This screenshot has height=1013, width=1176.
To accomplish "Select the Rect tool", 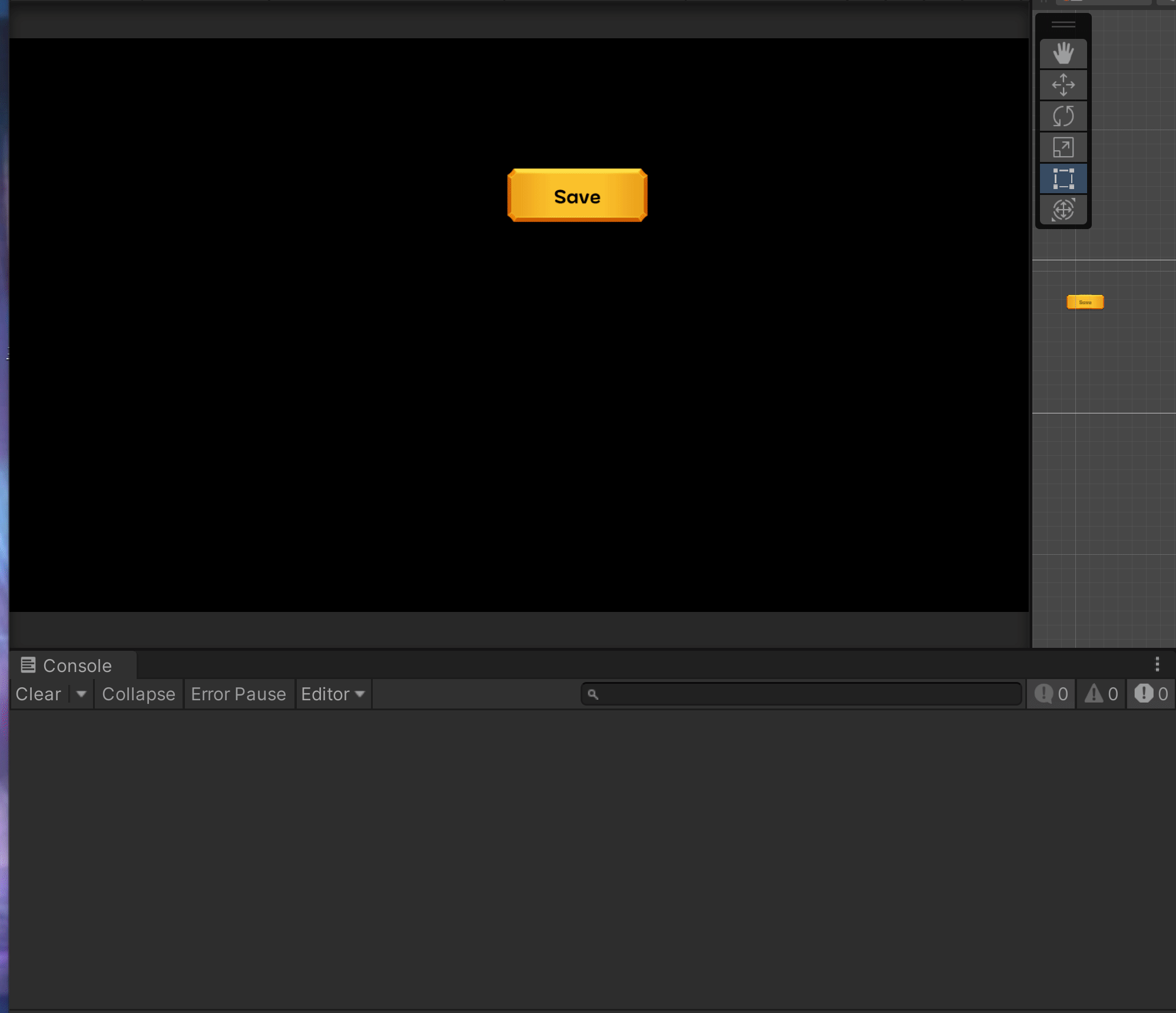I will pos(1063,178).
